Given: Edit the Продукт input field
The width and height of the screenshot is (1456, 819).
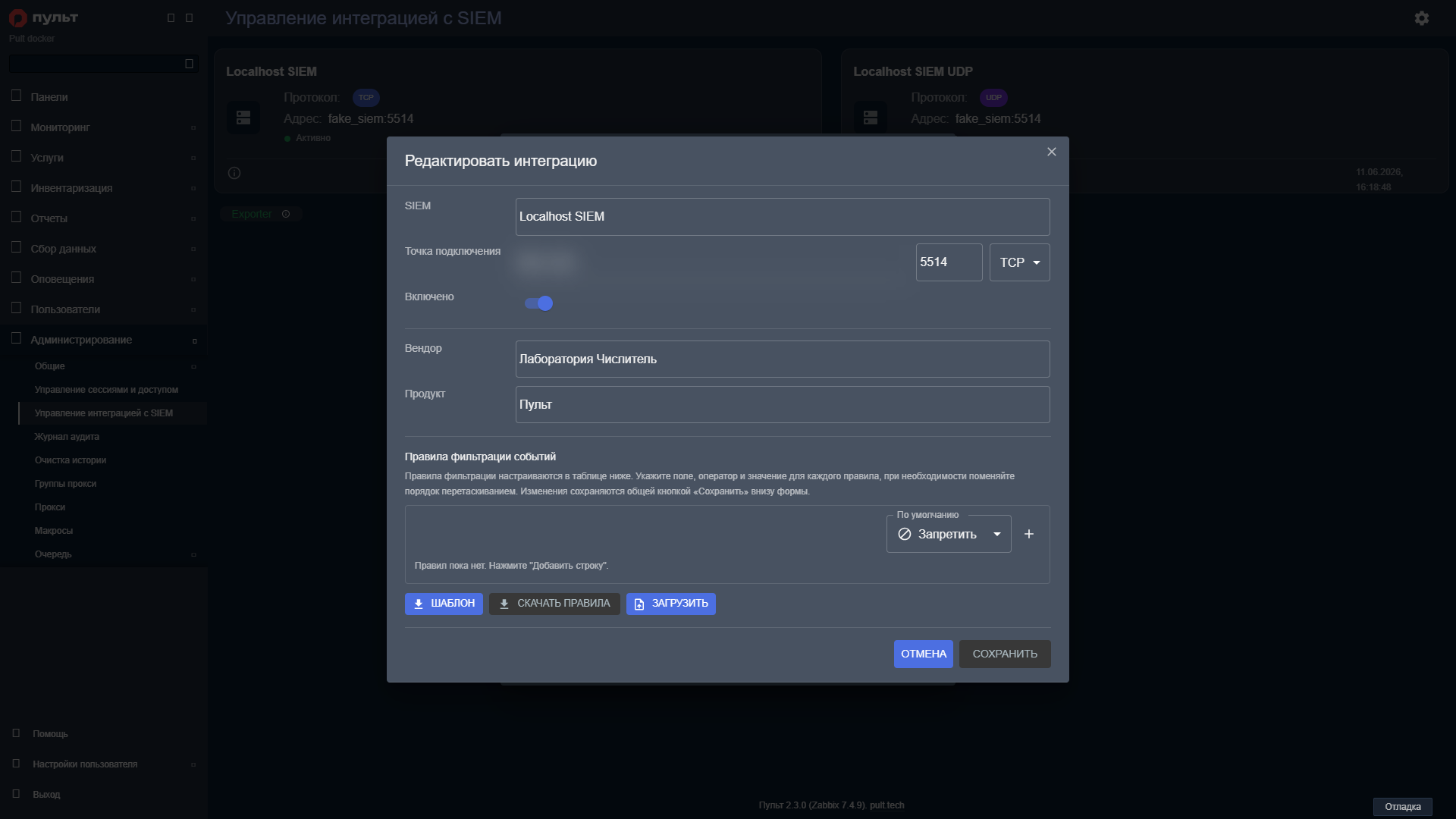Looking at the screenshot, I should [x=783, y=405].
